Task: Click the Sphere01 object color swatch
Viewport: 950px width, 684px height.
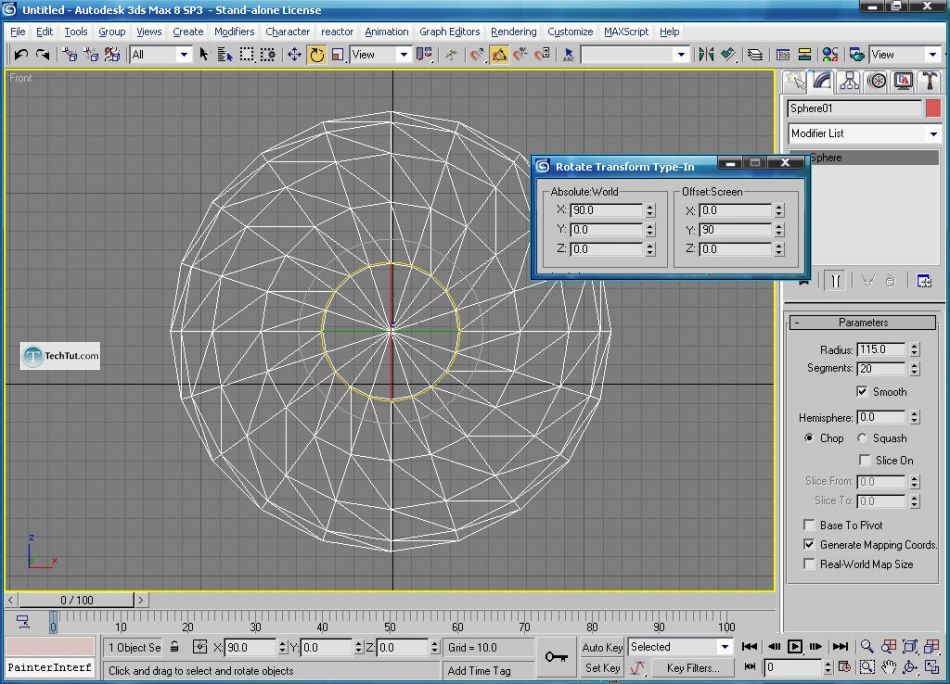Action: coord(933,108)
